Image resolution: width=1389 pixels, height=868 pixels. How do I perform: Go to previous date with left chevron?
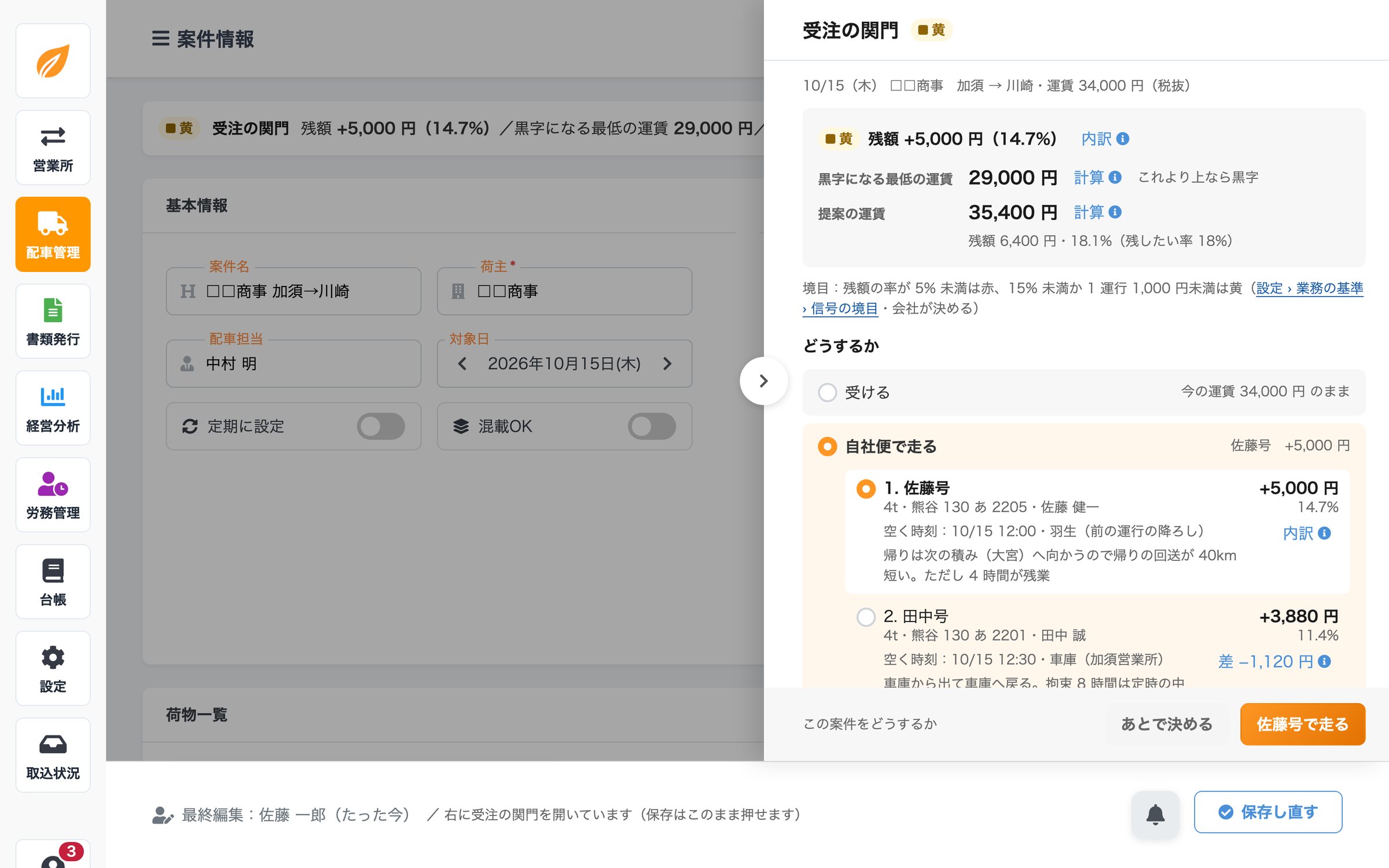[x=462, y=363]
